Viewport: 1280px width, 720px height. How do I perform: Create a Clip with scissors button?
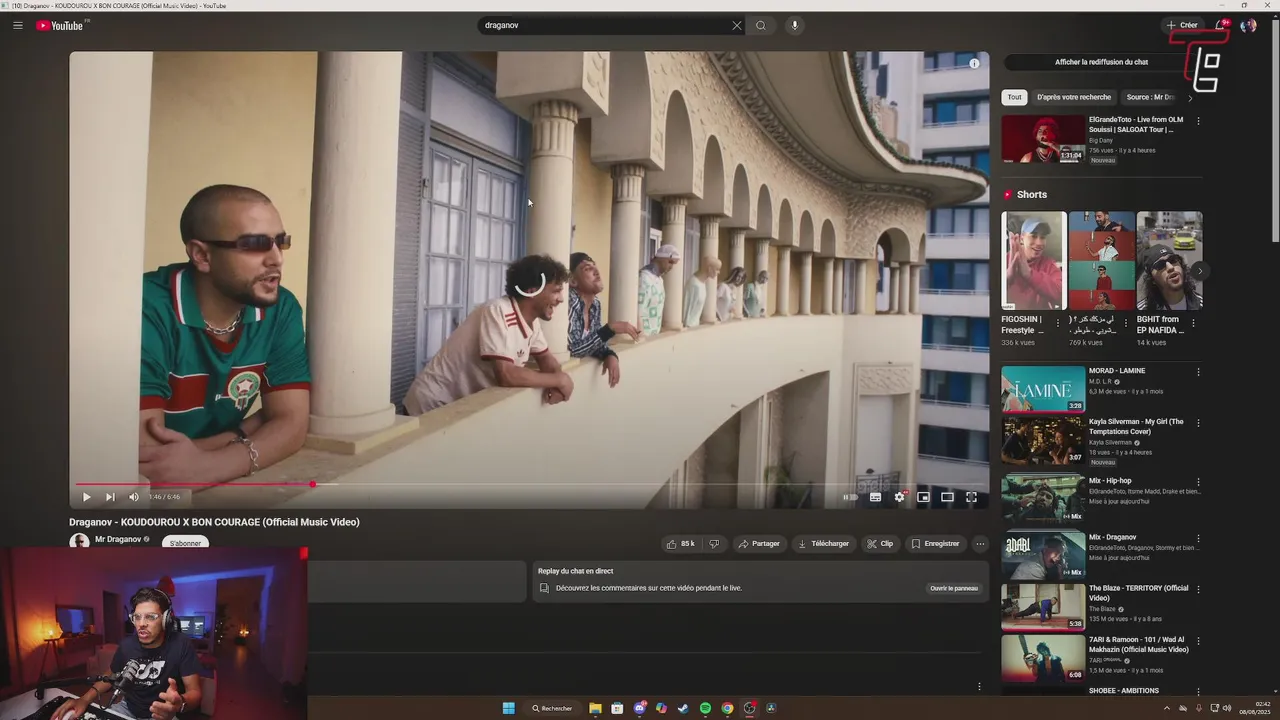click(880, 544)
